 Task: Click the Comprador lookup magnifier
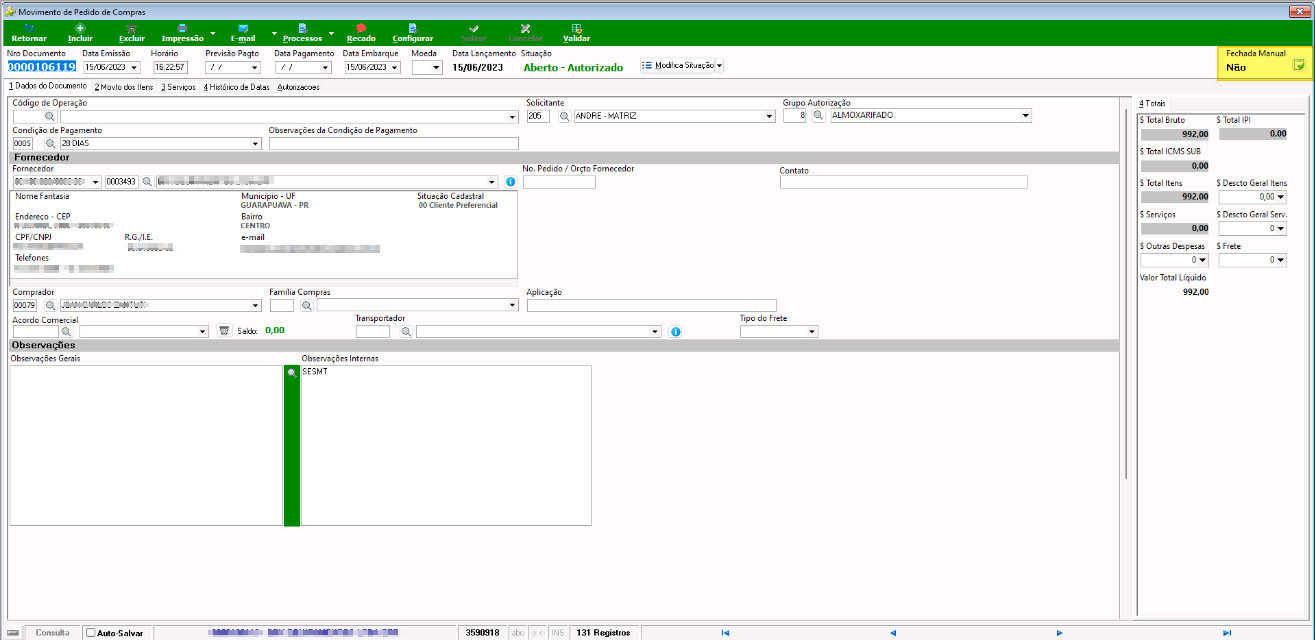click(49, 306)
